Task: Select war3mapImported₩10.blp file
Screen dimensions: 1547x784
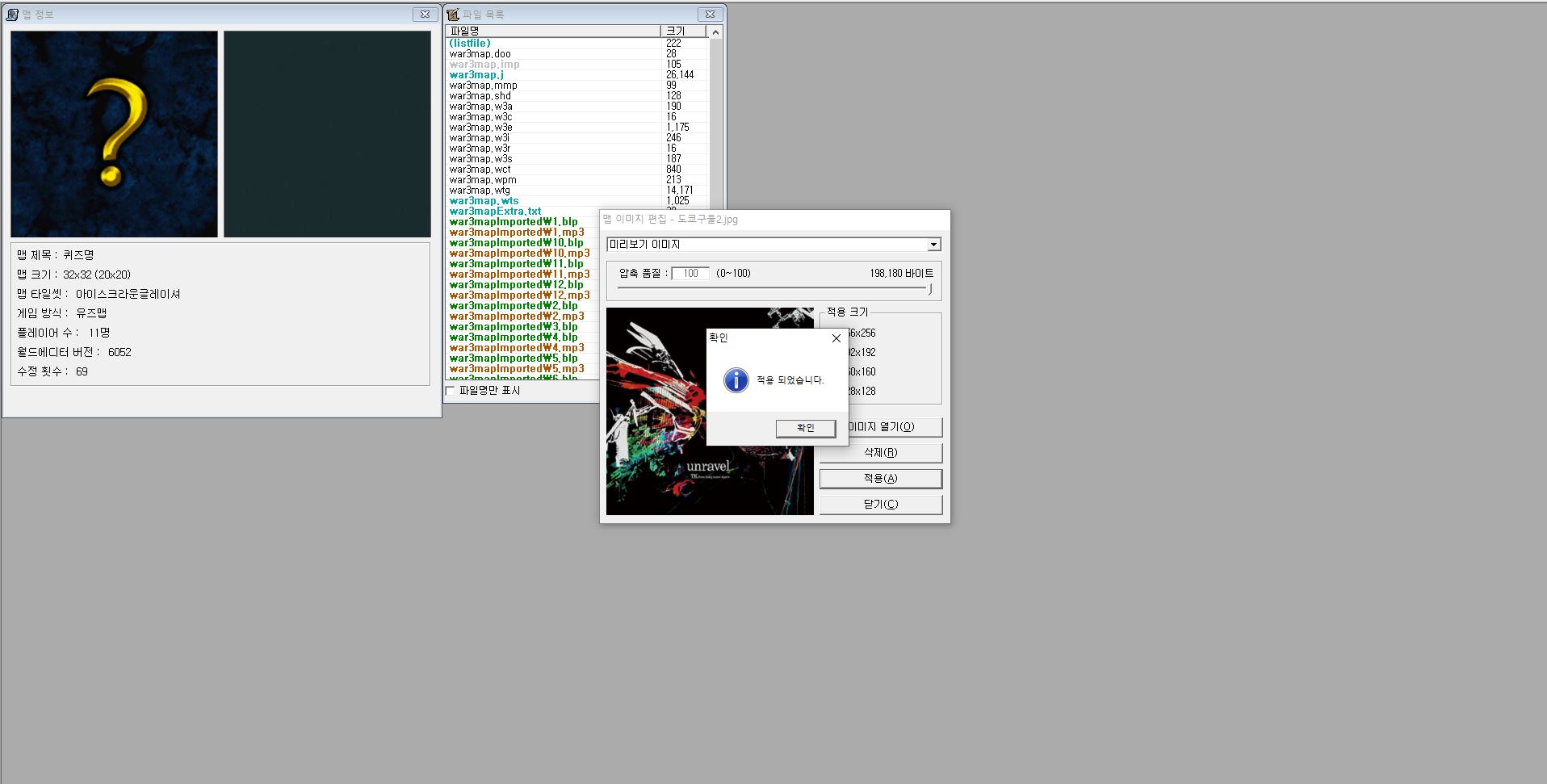Action: [516, 243]
